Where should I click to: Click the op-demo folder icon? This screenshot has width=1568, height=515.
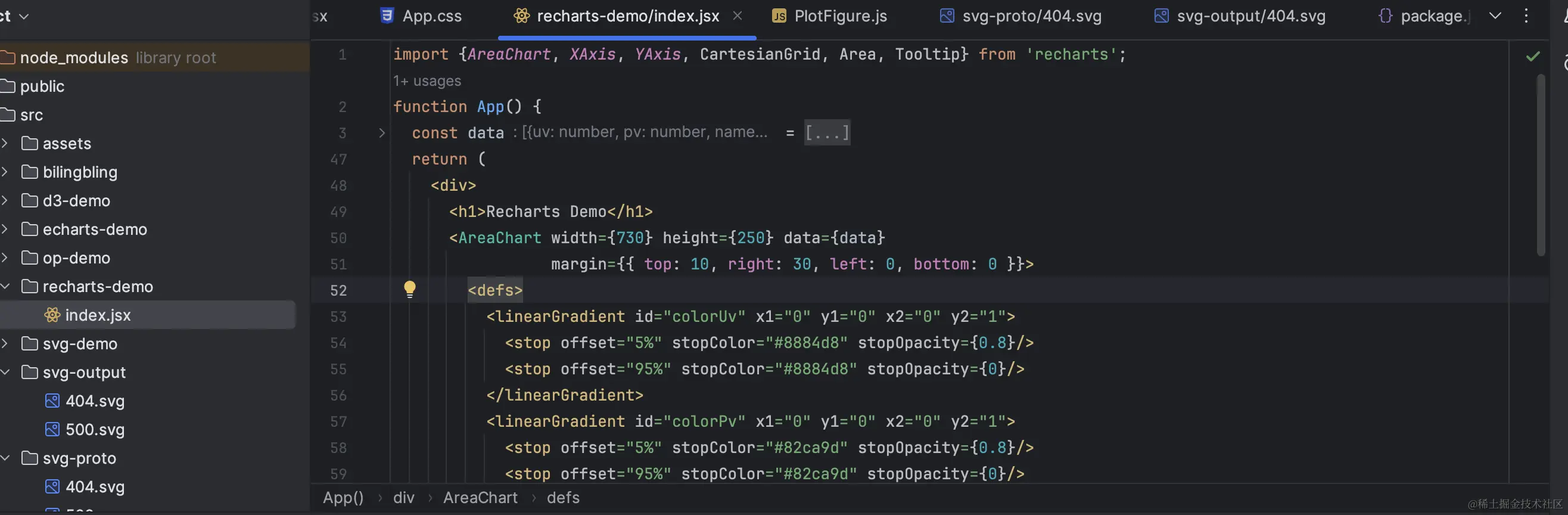coord(30,258)
